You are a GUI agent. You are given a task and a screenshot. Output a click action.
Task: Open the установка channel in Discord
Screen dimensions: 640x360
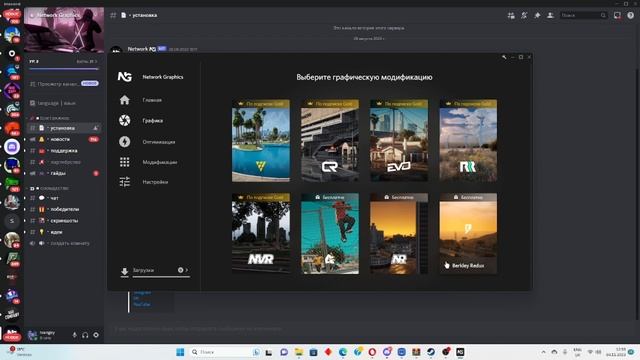click(64, 128)
